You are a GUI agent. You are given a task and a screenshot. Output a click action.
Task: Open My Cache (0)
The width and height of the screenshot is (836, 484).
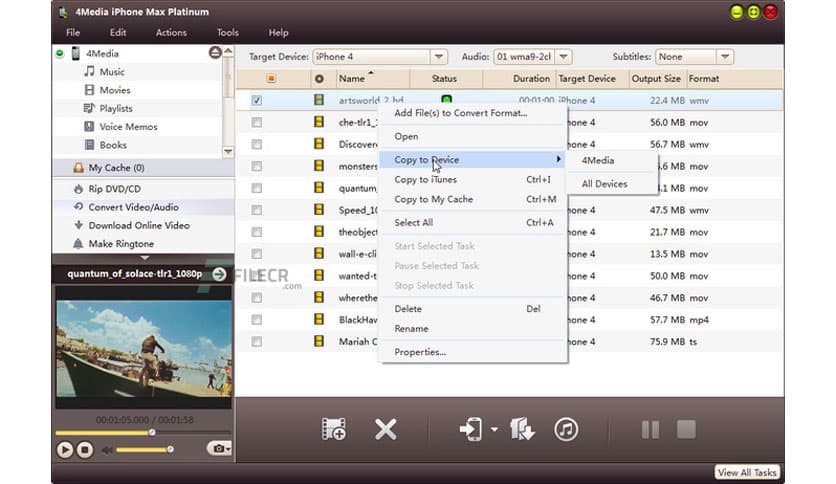143,168
